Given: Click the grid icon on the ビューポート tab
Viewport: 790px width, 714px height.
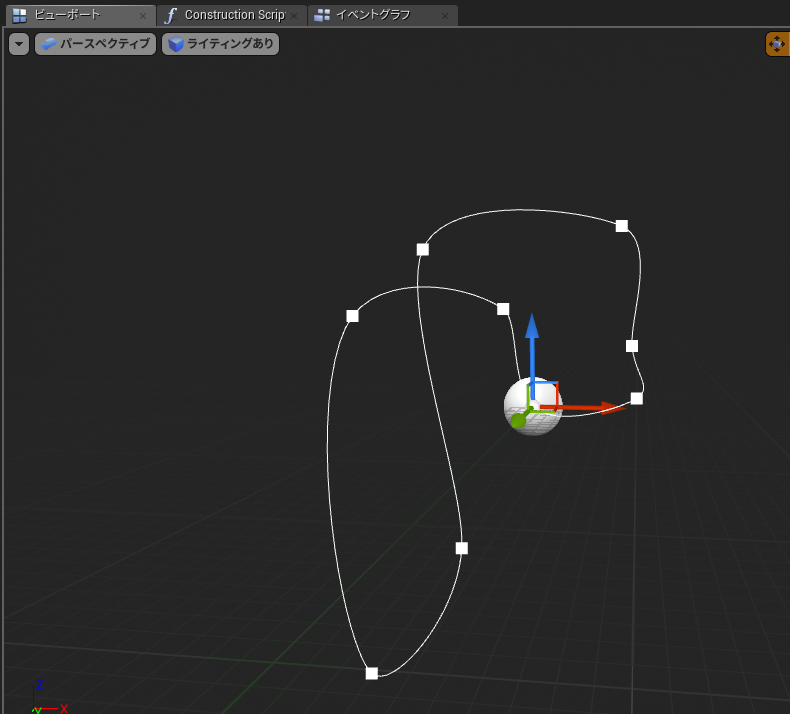Looking at the screenshot, I should 20,16.
